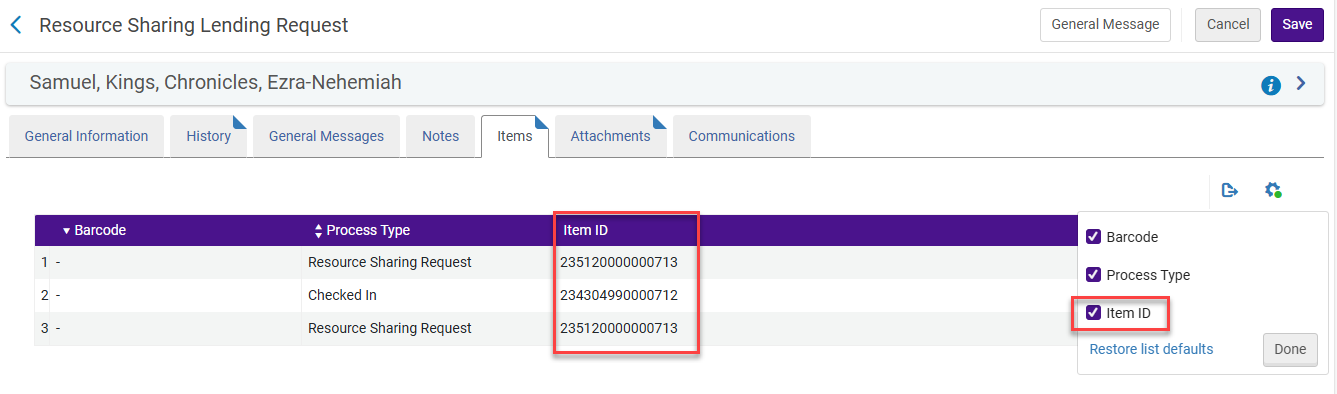1337x394 pixels.
Task: Open the General Messages tab
Action: click(x=326, y=137)
